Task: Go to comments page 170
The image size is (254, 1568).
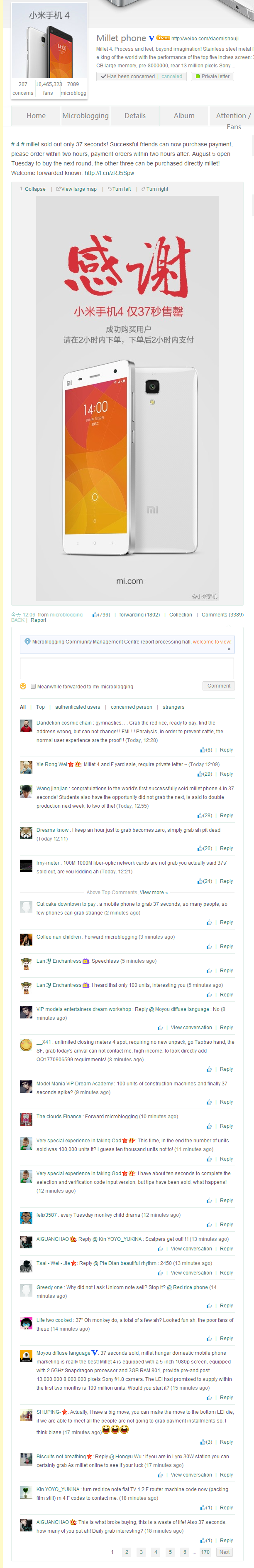Action: 205,1552
